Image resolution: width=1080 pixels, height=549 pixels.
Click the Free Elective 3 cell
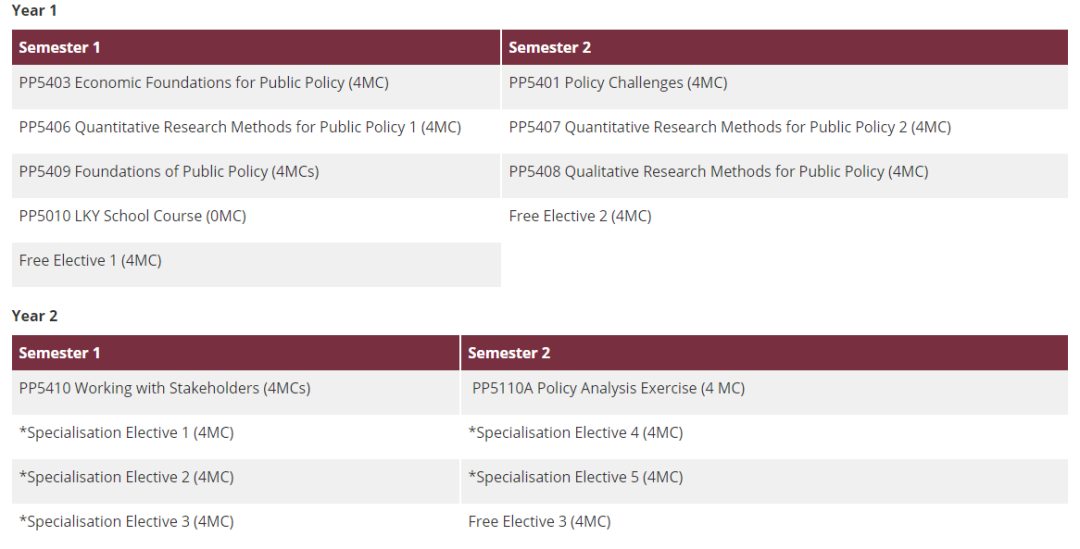539,522
